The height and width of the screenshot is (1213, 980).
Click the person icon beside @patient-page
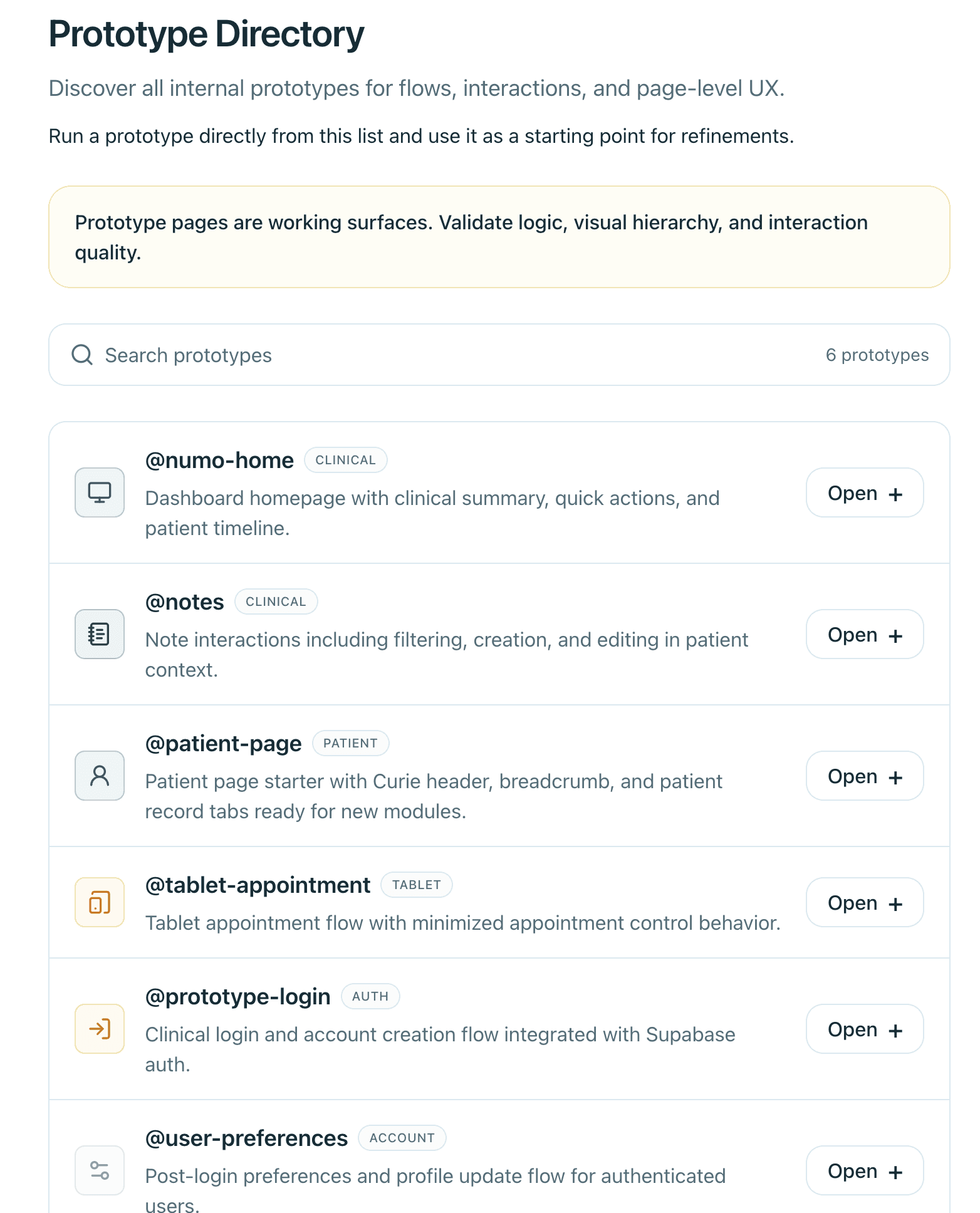(x=100, y=776)
